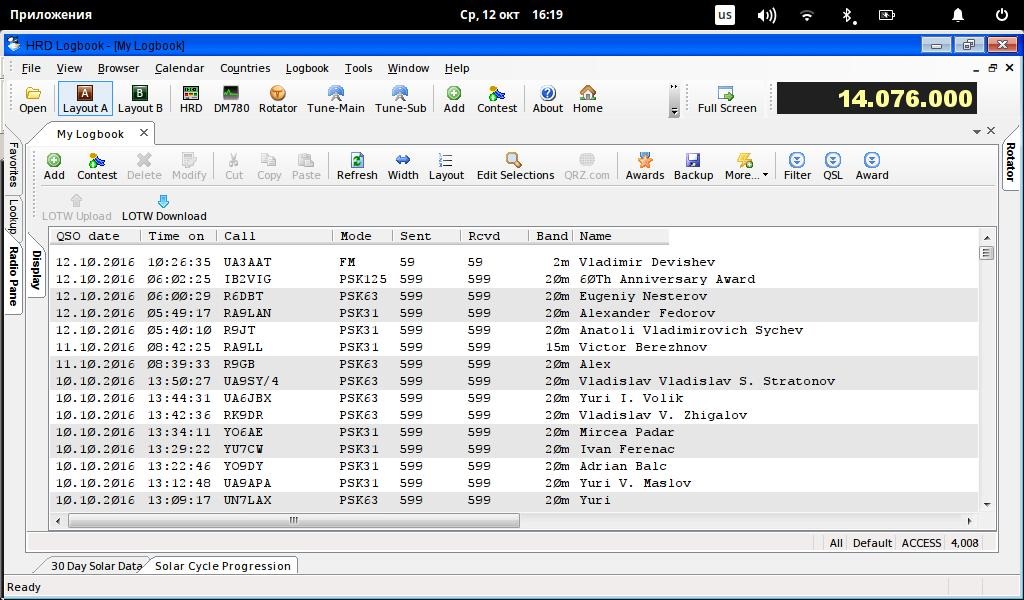Click the Tune-Sub toolbar icon
Screen dimensions: 1024x600
pos(400,99)
